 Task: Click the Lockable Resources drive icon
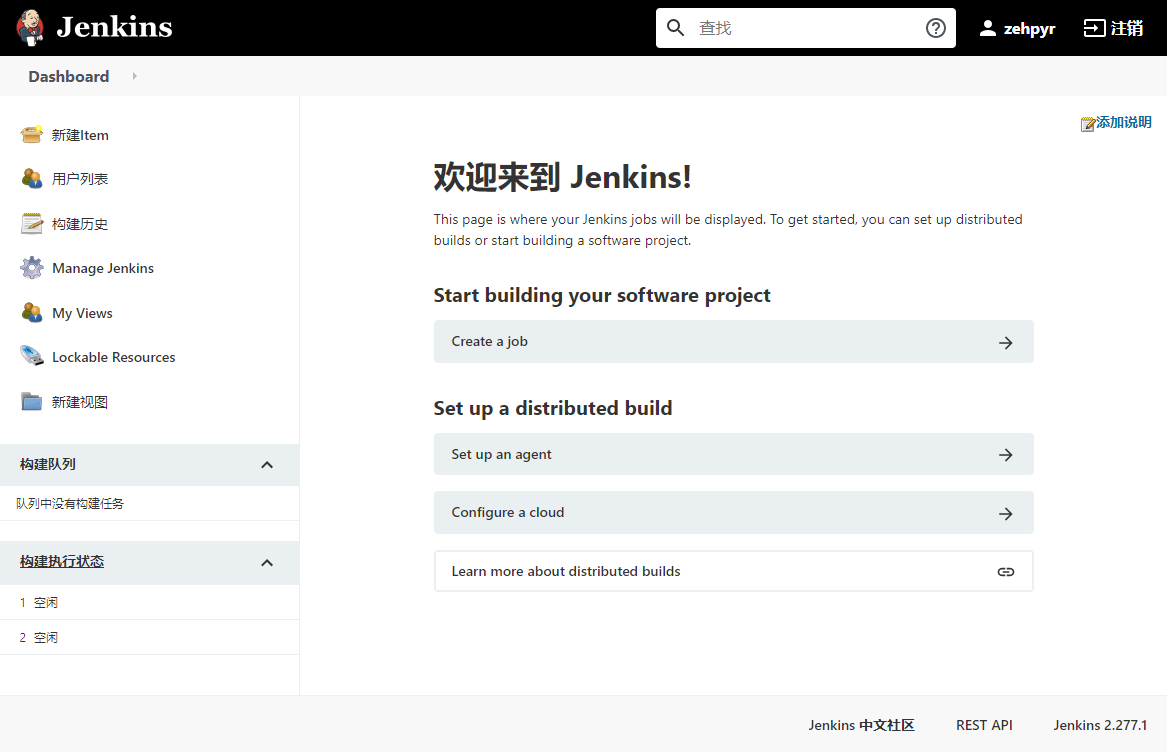[32, 357]
